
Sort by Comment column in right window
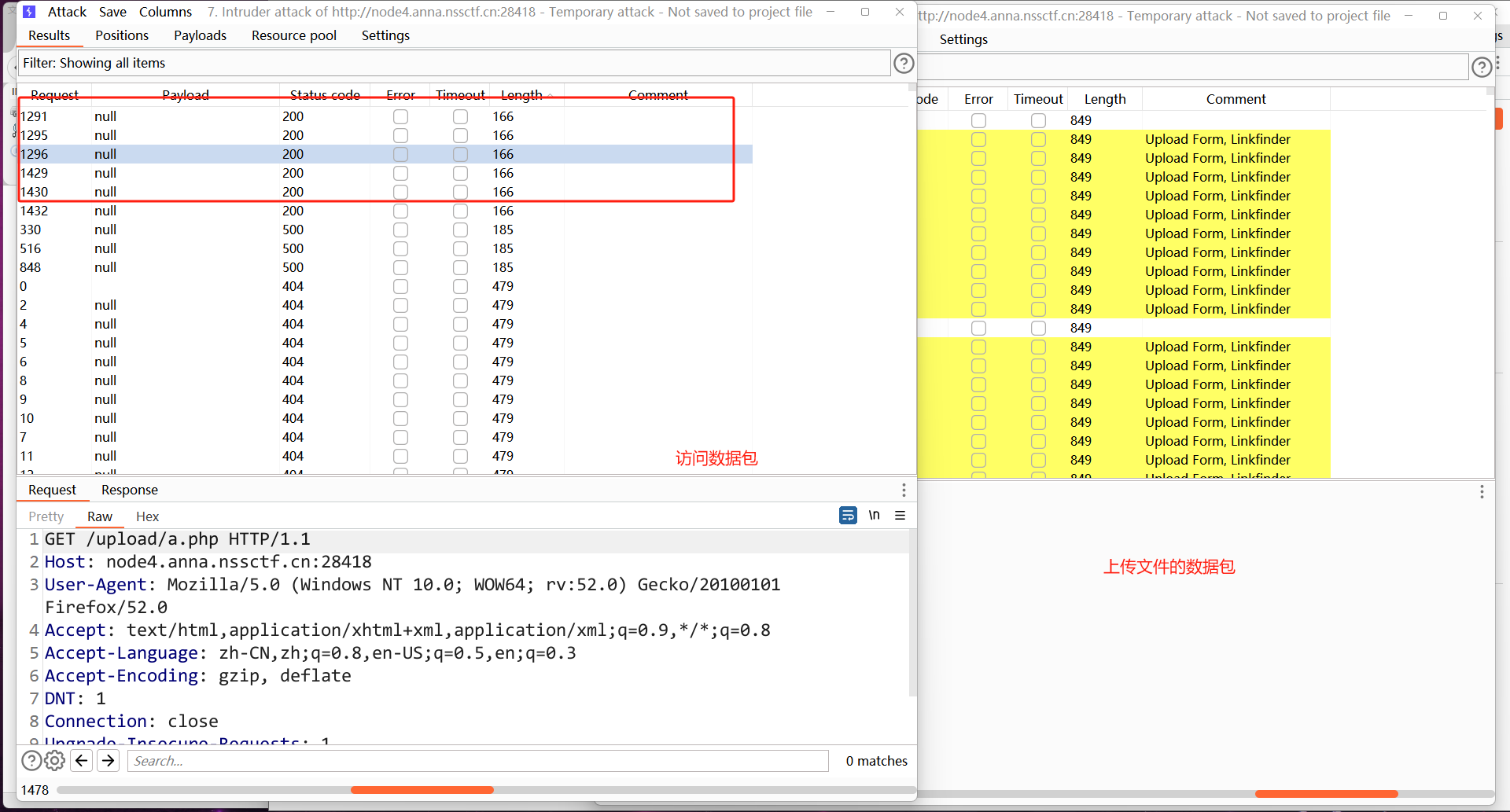click(x=1236, y=99)
